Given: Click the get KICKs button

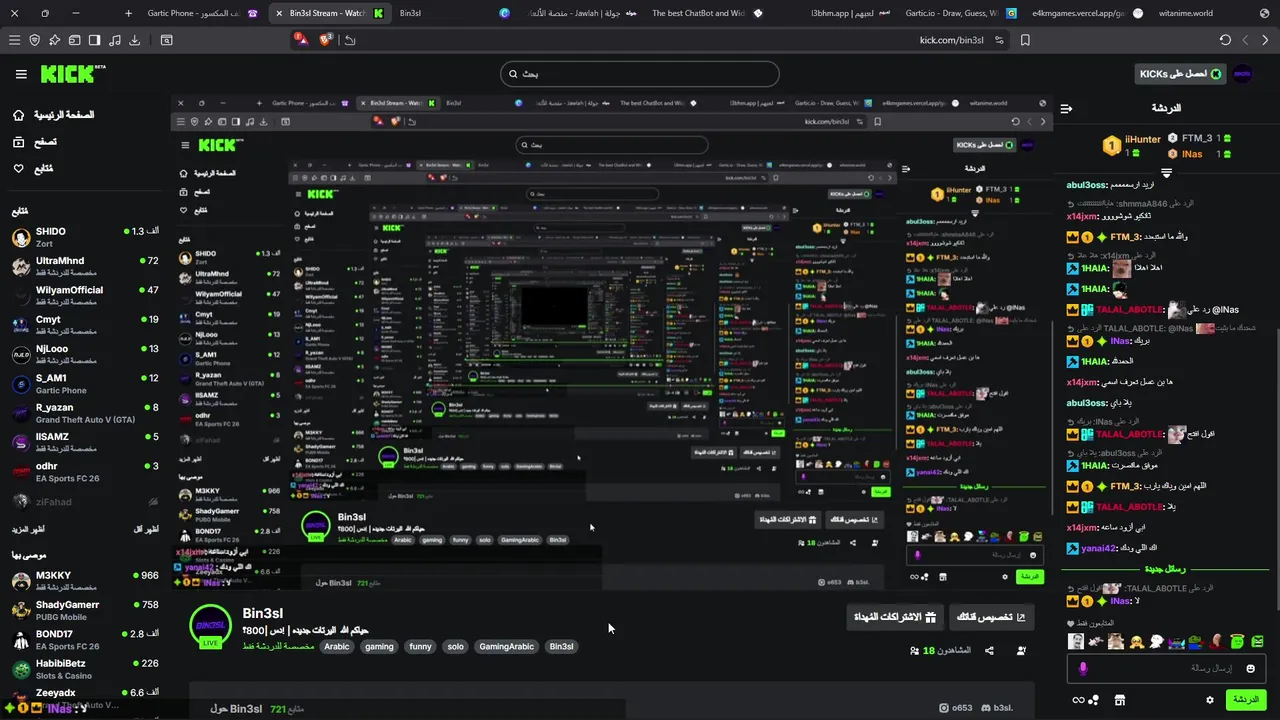Looking at the screenshot, I should click(x=1181, y=74).
